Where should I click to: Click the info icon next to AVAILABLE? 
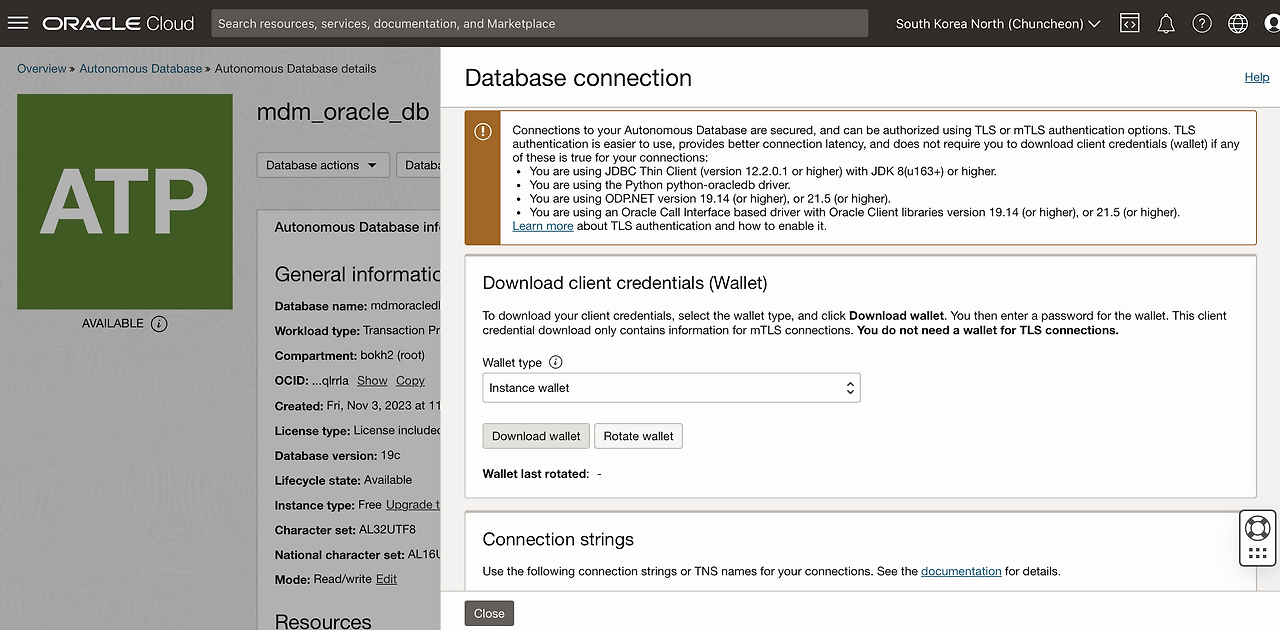(159, 324)
